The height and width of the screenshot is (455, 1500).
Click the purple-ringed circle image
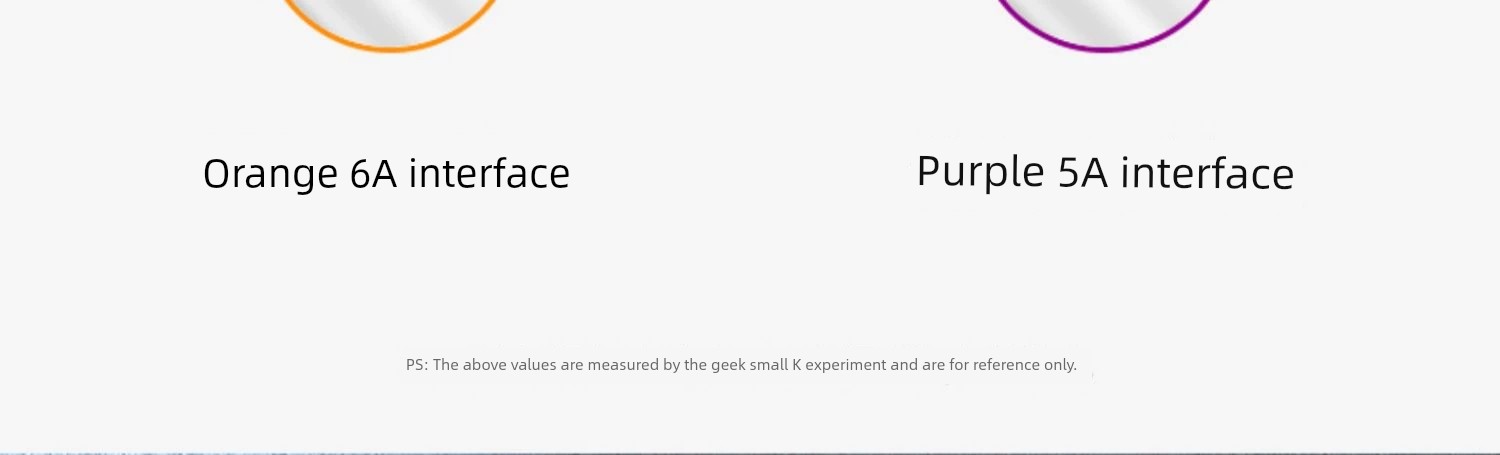pyautogui.click(x=1104, y=24)
